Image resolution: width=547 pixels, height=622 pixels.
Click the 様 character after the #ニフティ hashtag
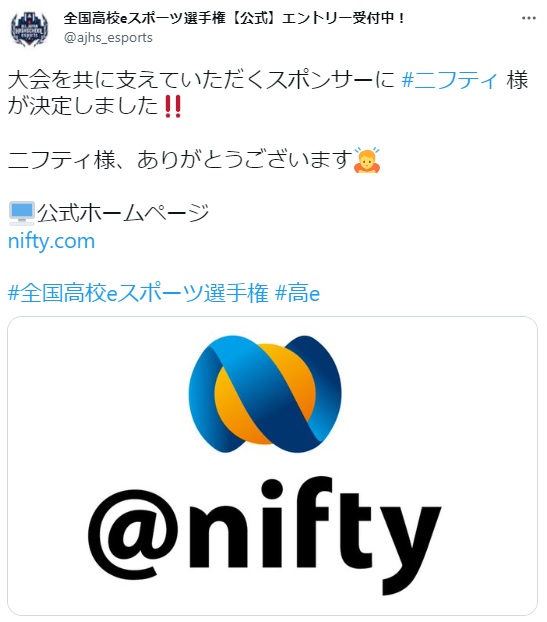tap(517, 80)
